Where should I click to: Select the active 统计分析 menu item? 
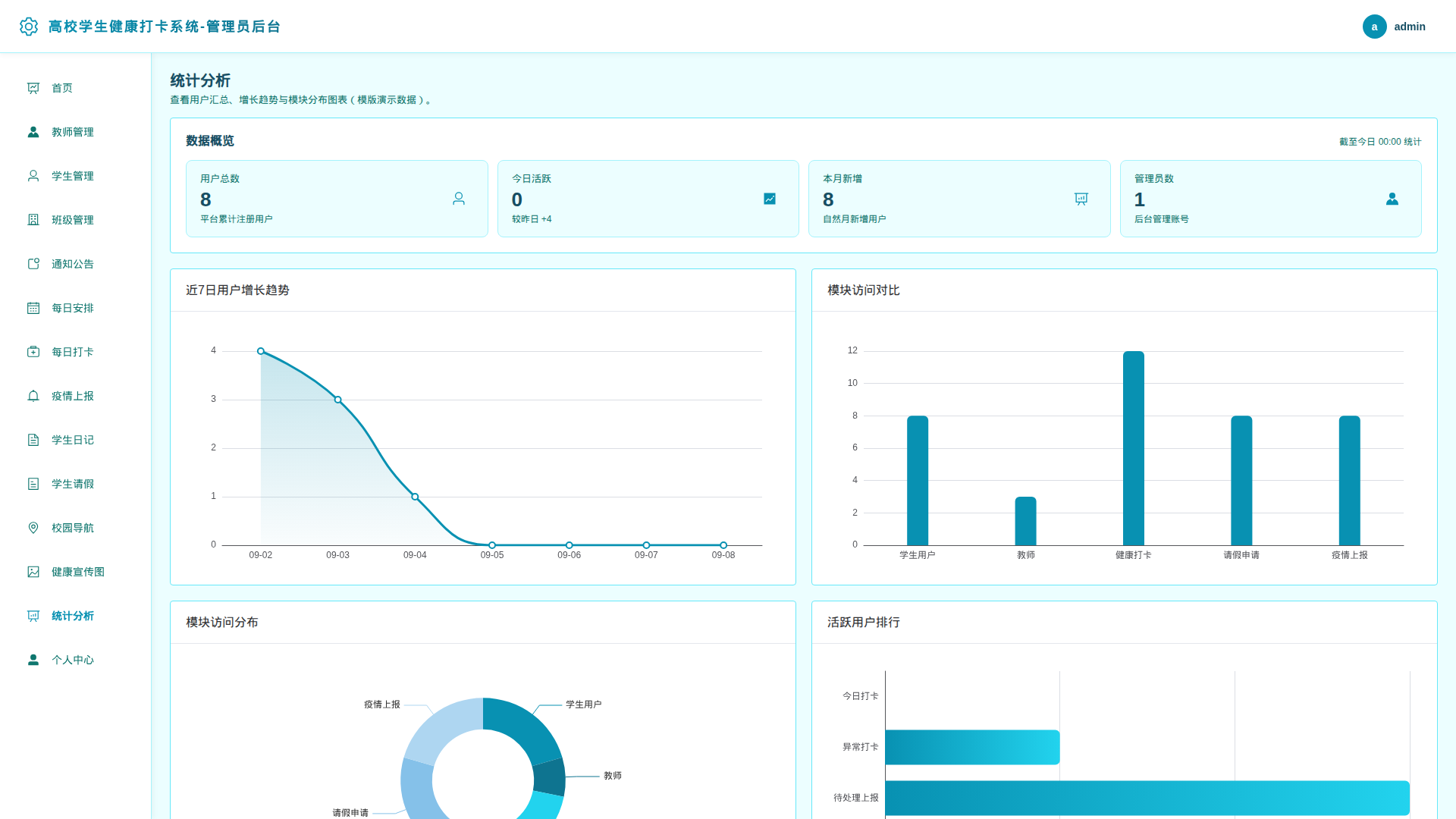click(x=76, y=616)
